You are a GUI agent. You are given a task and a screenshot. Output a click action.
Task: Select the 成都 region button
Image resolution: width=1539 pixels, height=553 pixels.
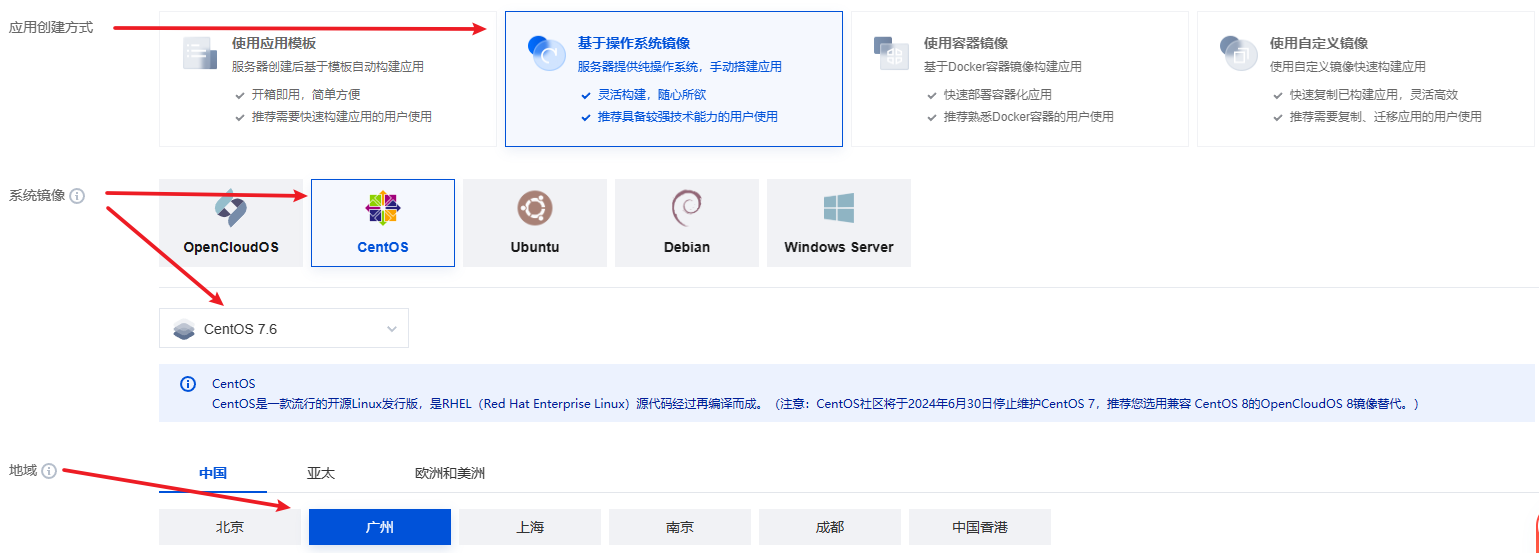click(830, 527)
